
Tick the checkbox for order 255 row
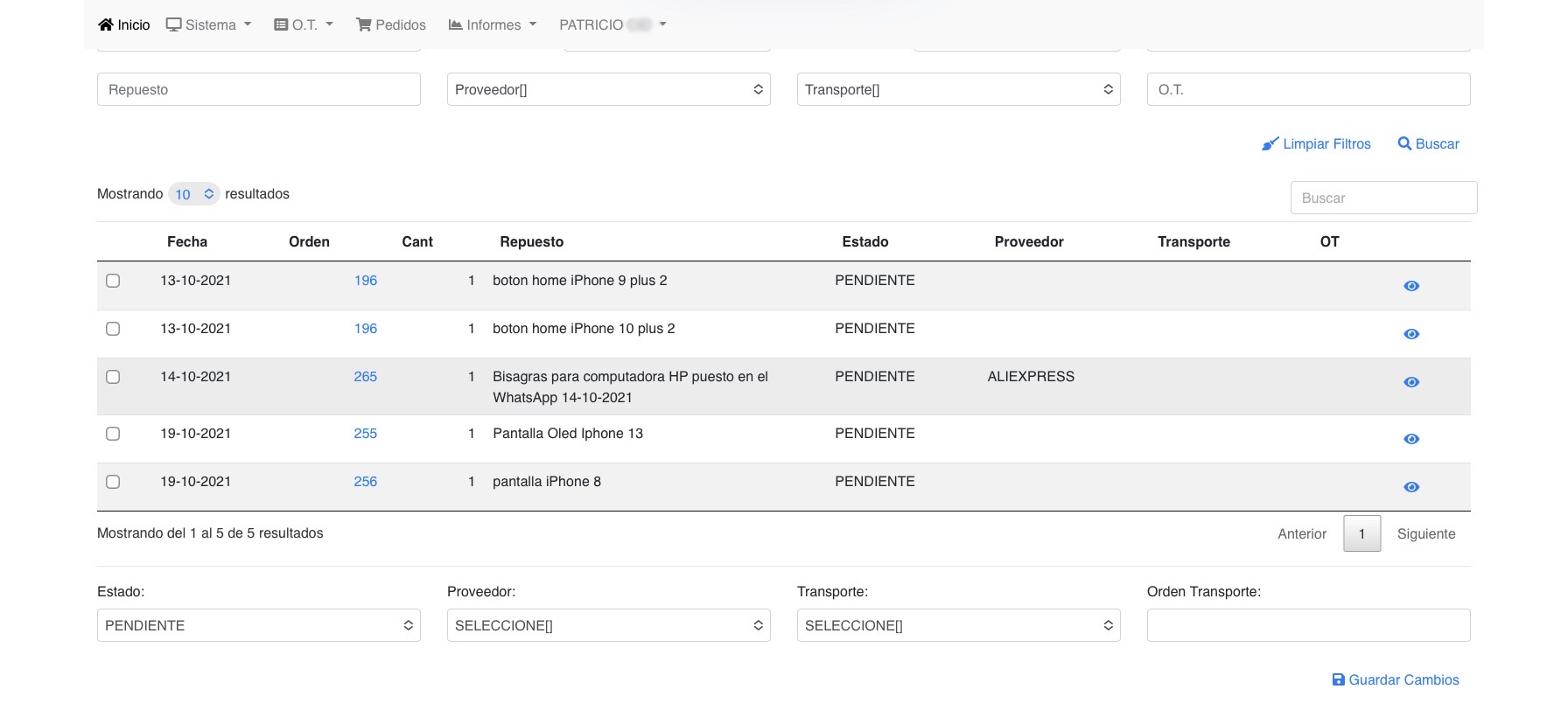pyautogui.click(x=113, y=434)
